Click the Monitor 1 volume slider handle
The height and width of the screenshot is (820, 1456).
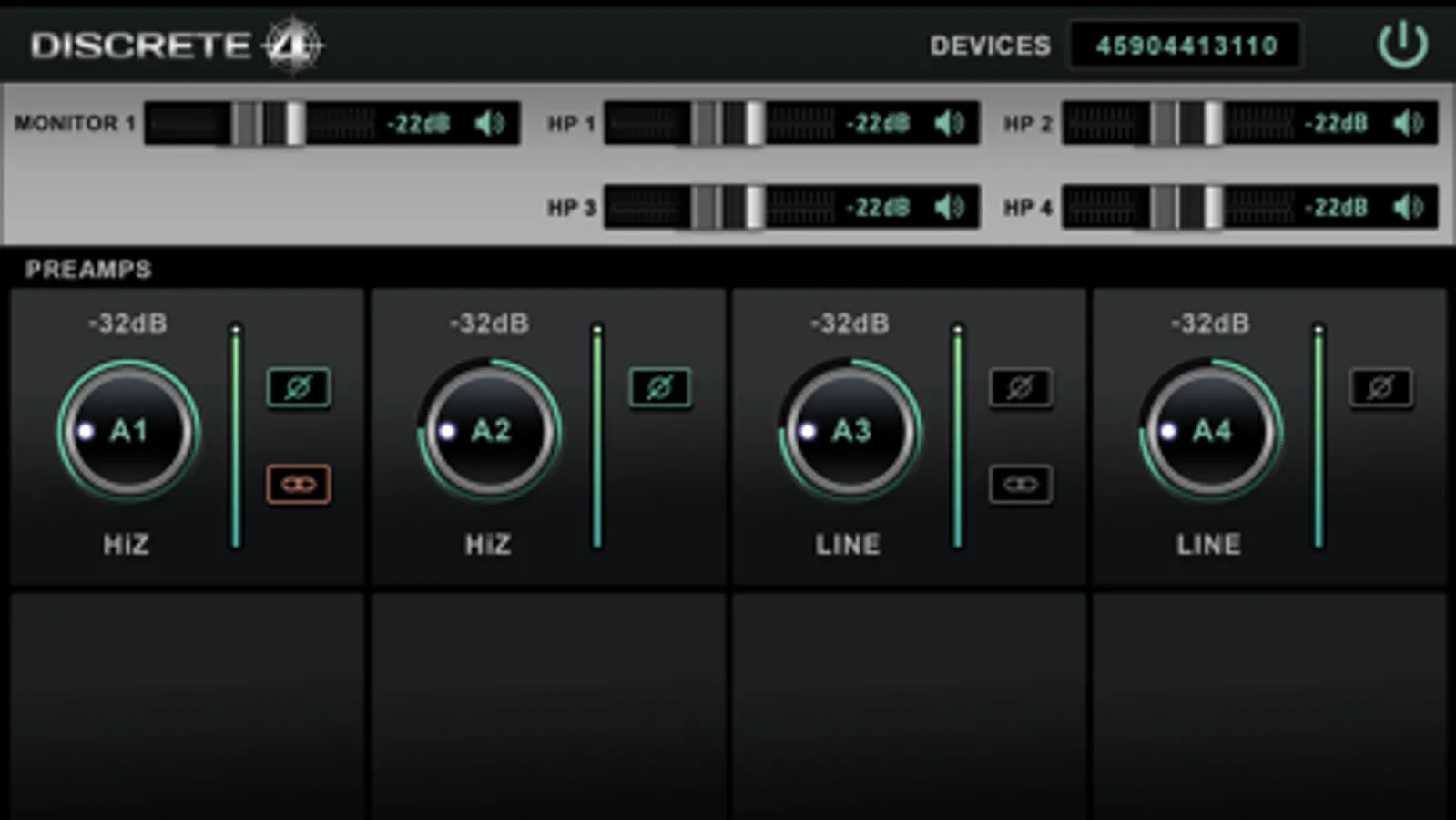click(268, 123)
